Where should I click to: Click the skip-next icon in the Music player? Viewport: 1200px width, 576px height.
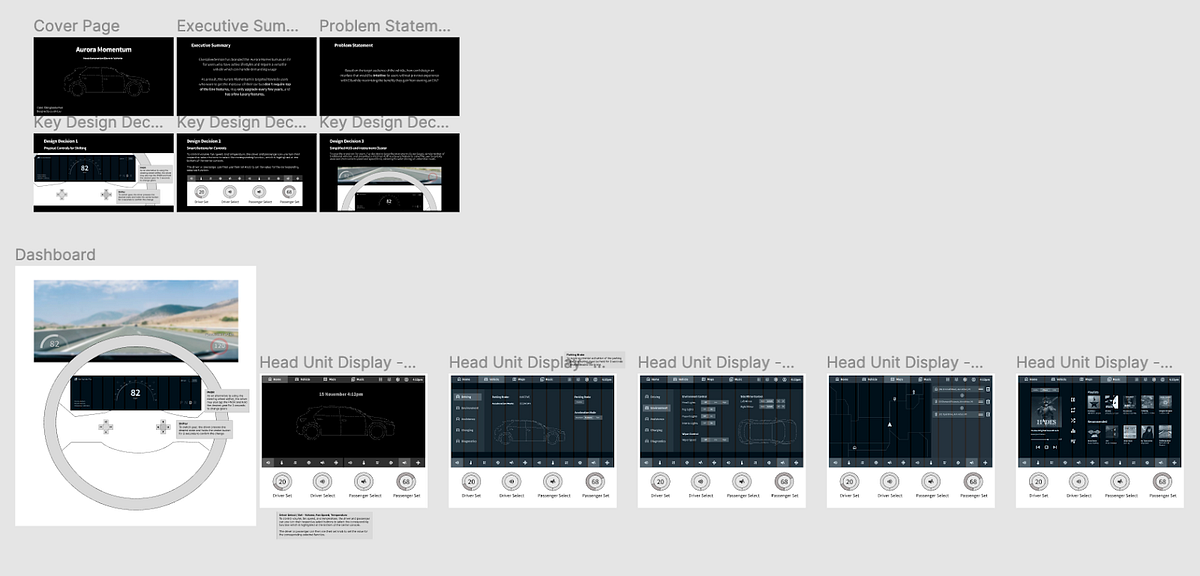(x=1054, y=447)
